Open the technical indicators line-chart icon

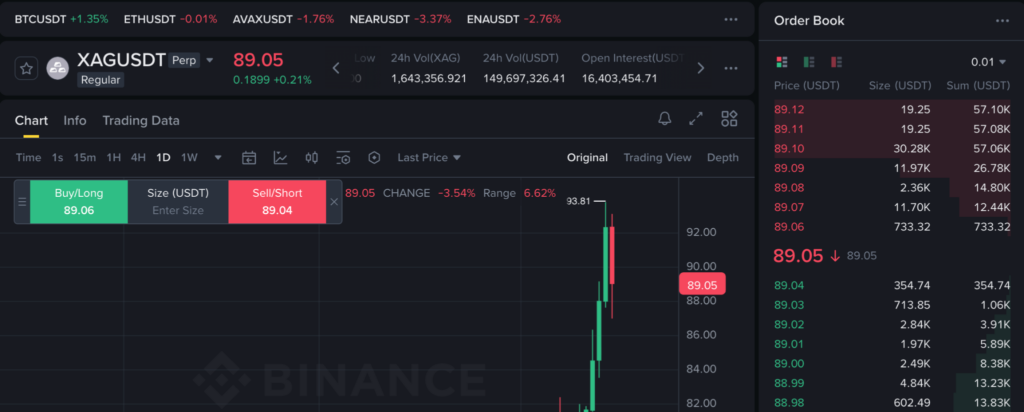coord(281,157)
